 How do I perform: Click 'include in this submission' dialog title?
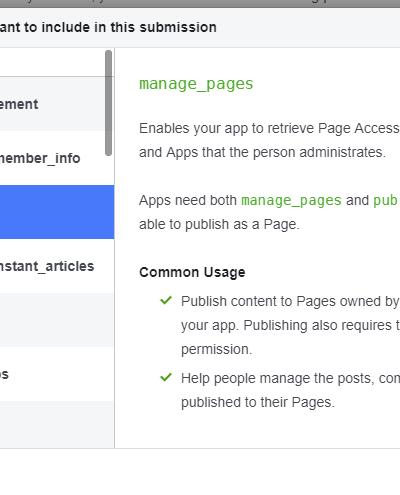point(129,27)
